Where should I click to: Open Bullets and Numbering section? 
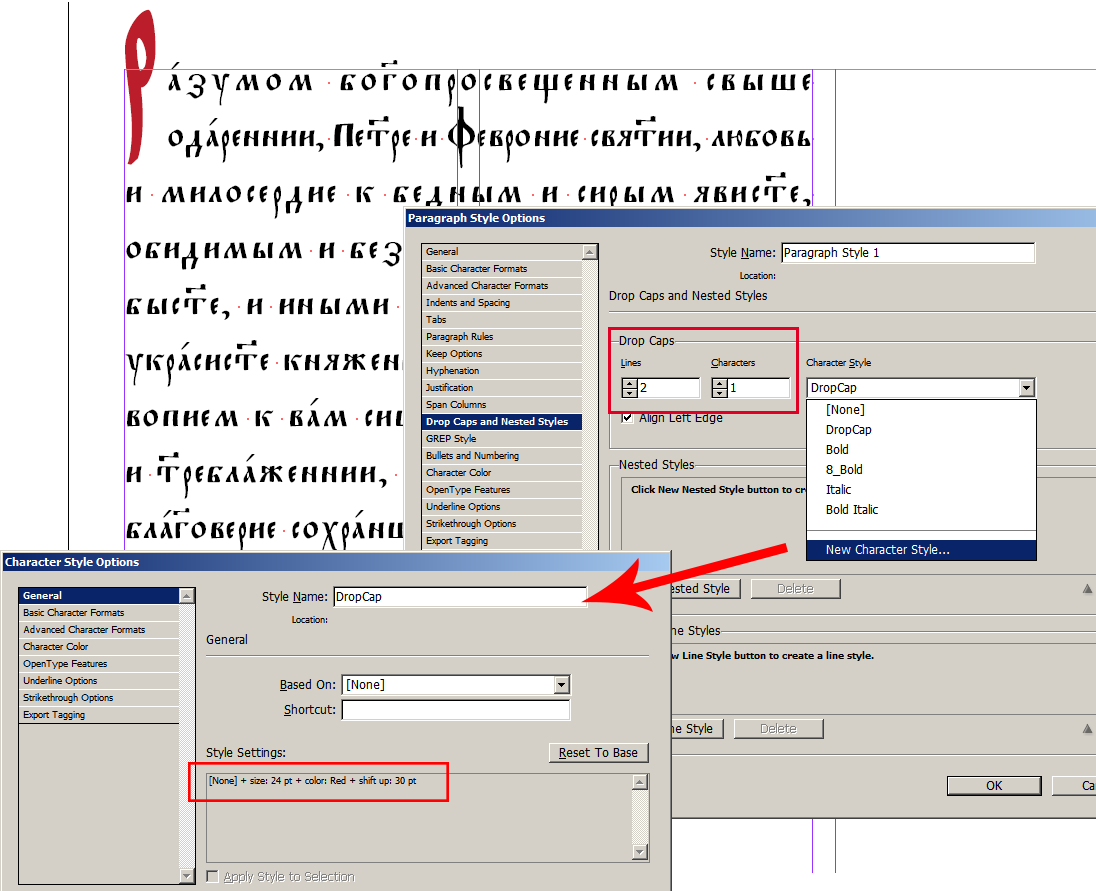click(x=502, y=456)
